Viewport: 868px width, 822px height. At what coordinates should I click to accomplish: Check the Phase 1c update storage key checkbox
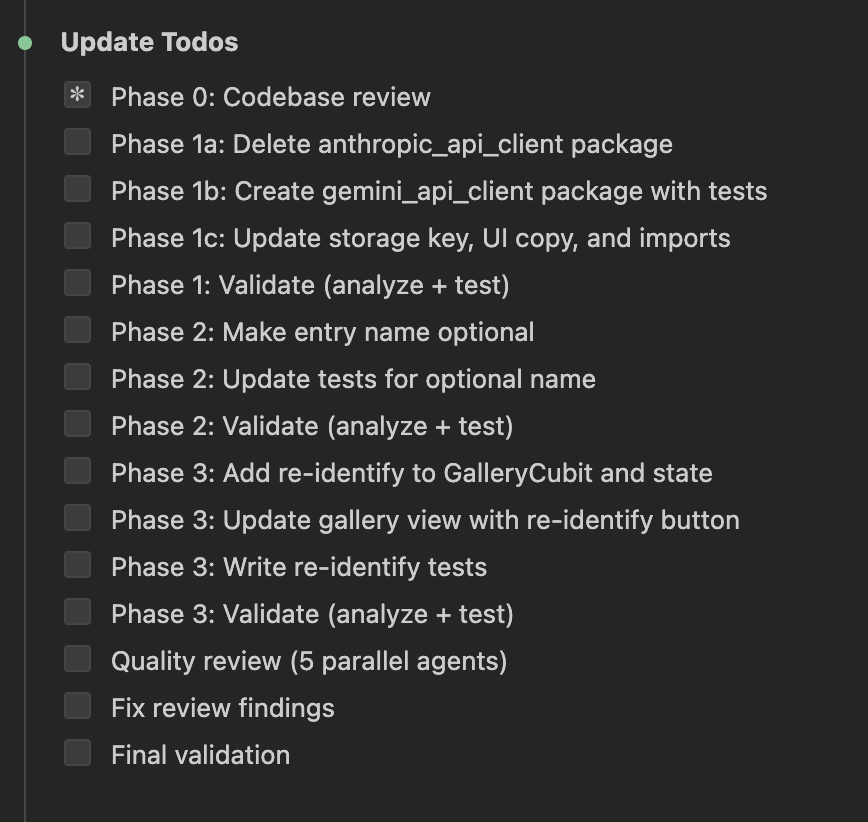[x=77, y=237]
